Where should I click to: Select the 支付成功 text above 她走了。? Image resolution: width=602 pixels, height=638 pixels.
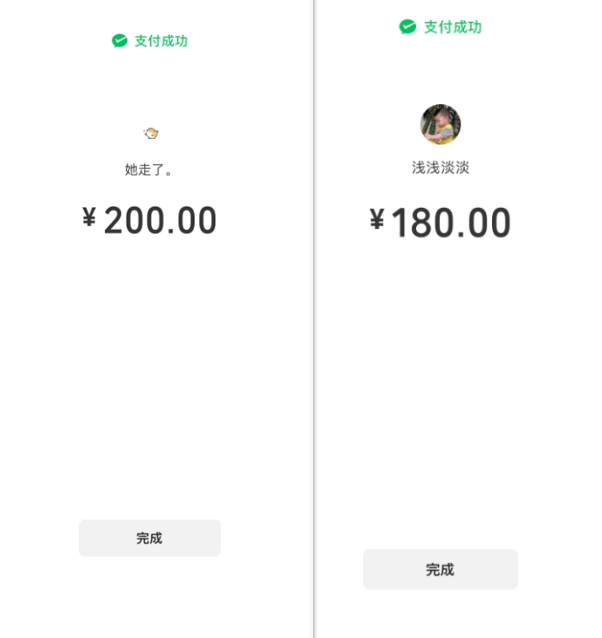(x=161, y=41)
